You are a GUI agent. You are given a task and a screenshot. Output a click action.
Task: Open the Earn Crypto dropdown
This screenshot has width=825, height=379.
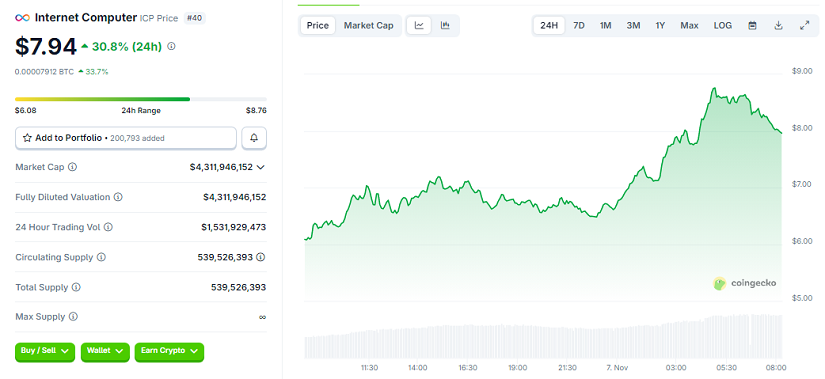pyautogui.click(x=169, y=351)
